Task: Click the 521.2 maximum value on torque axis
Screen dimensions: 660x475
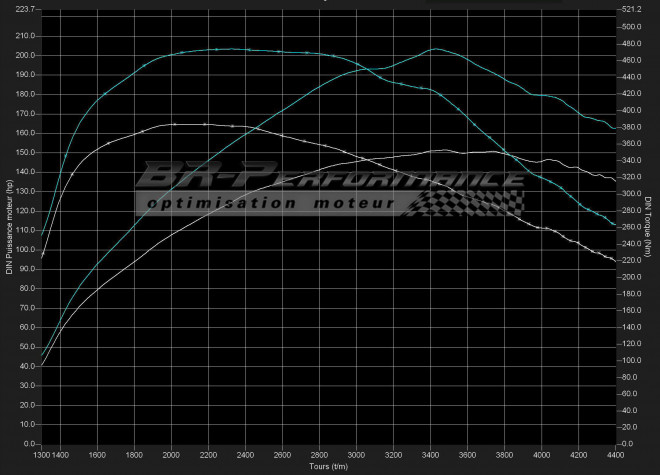Action: click(631, 9)
